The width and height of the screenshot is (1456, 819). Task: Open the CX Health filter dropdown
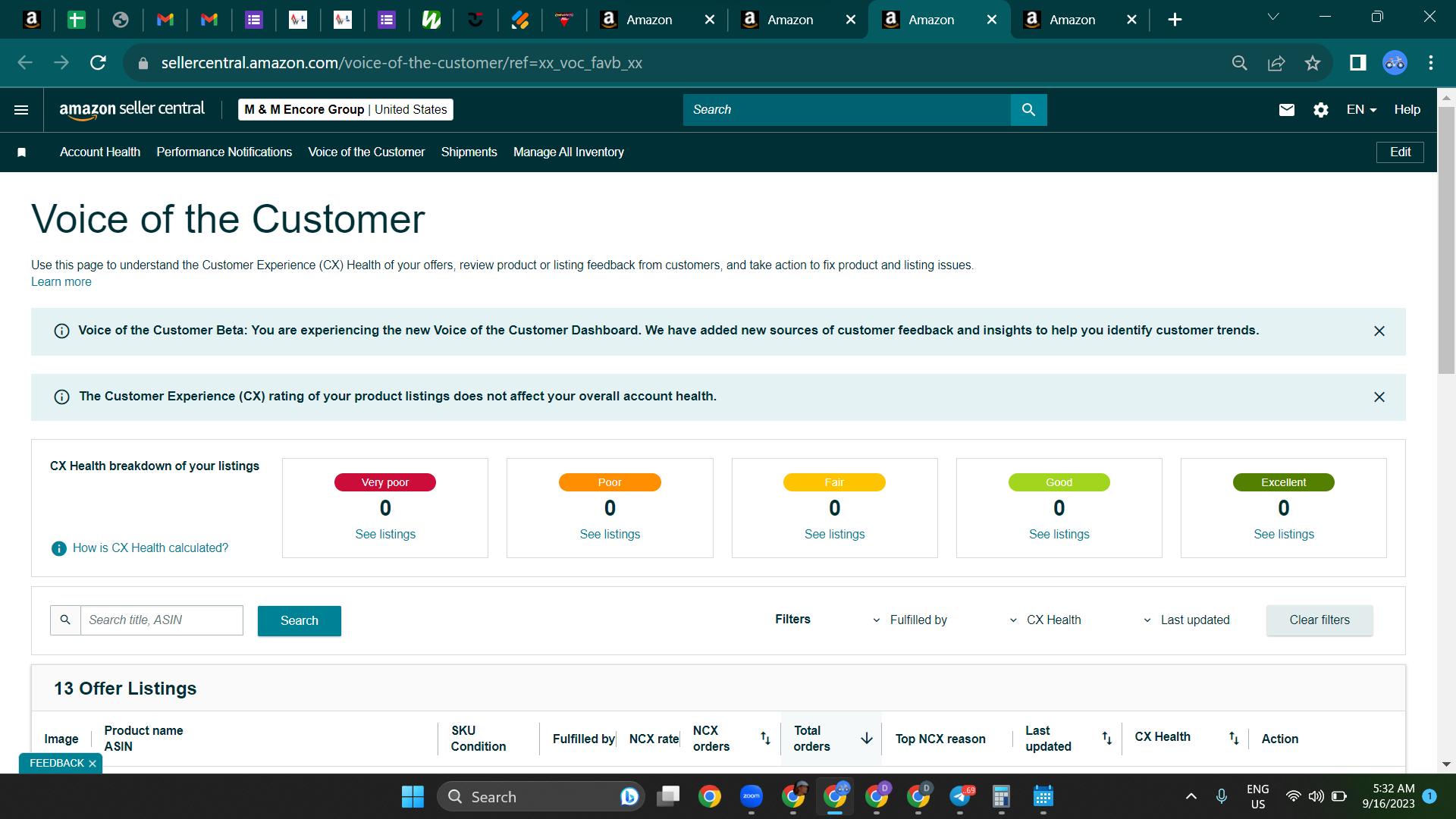[x=1046, y=620]
